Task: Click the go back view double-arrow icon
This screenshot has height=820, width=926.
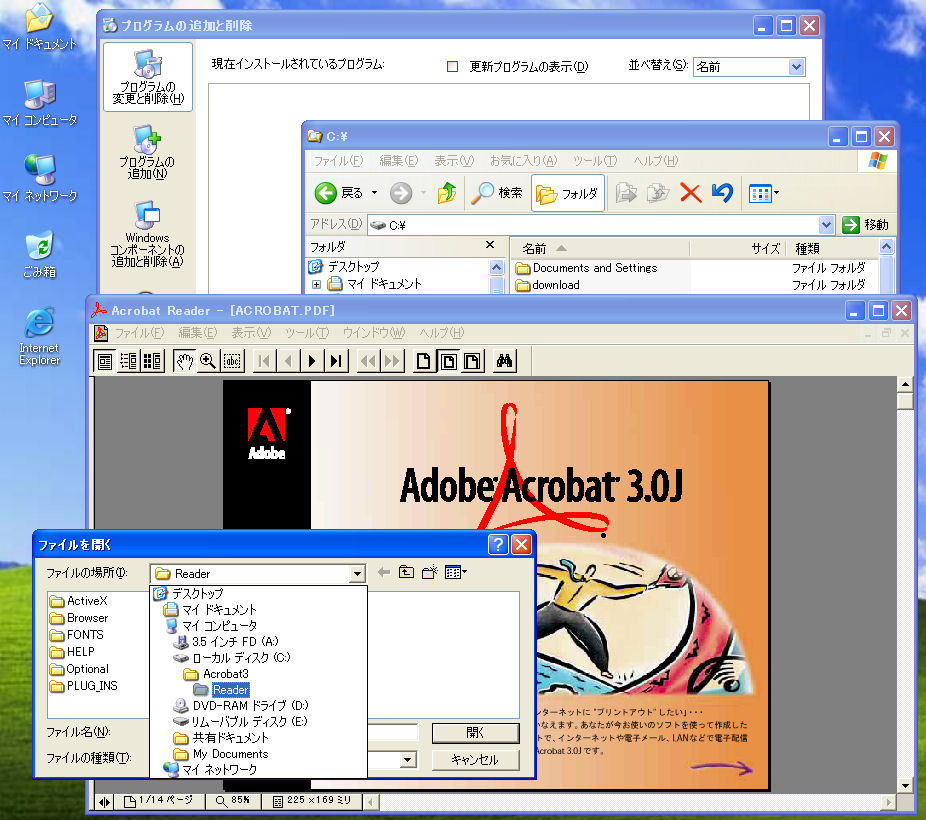Action: click(369, 361)
